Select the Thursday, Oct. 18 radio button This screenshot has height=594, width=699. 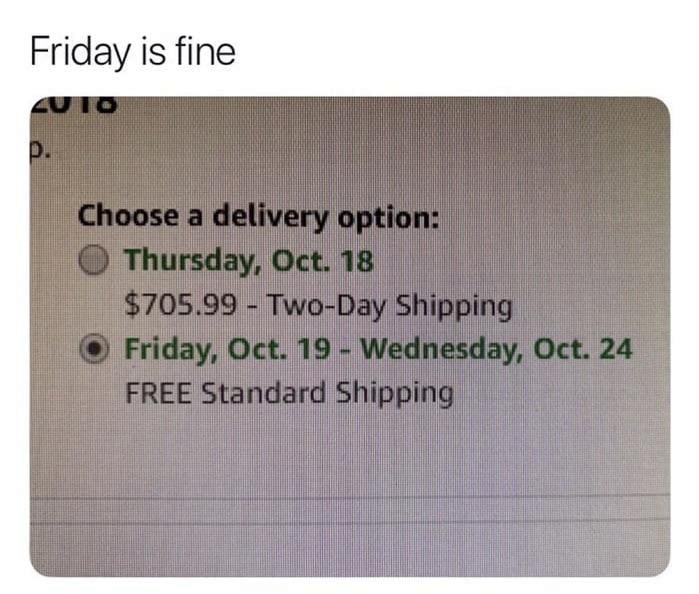coord(93,262)
